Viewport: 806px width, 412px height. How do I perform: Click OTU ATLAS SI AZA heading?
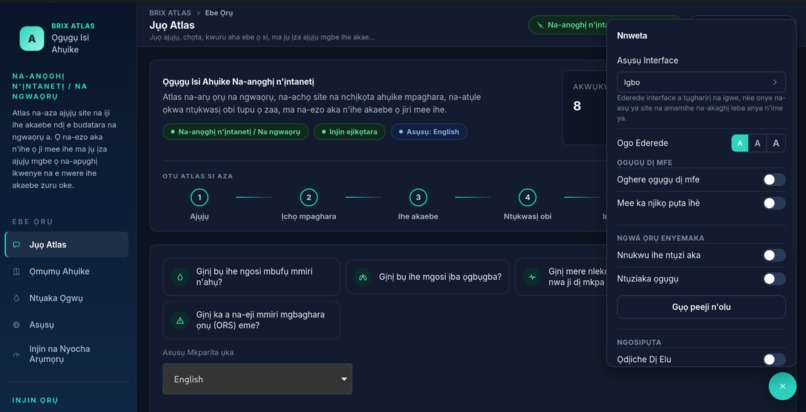pyautogui.click(x=197, y=176)
